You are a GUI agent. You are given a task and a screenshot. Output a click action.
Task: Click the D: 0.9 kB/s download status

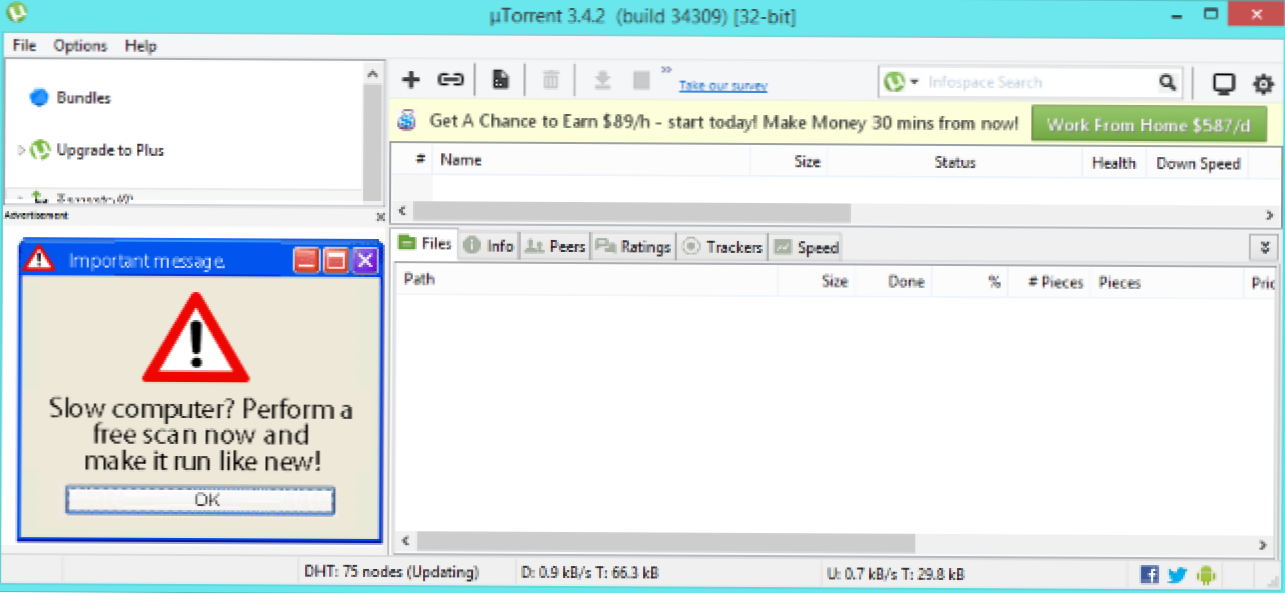pyautogui.click(x=589, y=573)
